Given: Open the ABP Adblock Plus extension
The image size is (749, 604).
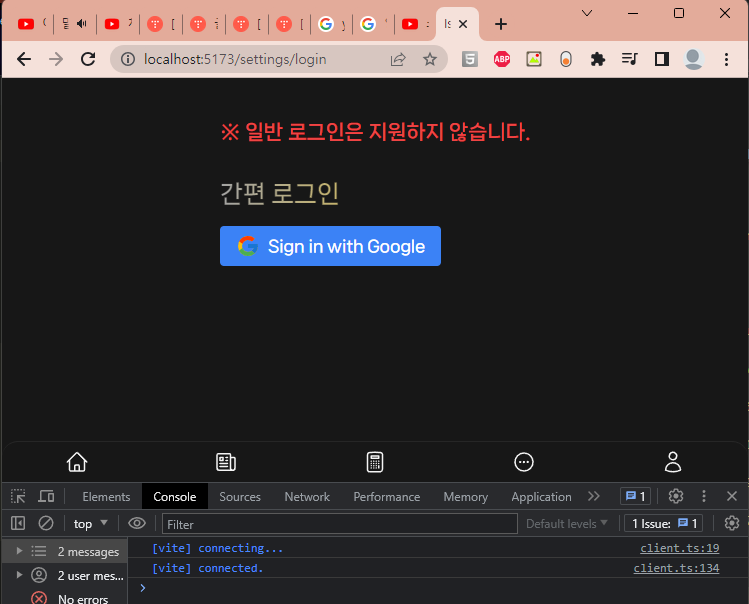Looking at the screenshot, I should [502, 59].
